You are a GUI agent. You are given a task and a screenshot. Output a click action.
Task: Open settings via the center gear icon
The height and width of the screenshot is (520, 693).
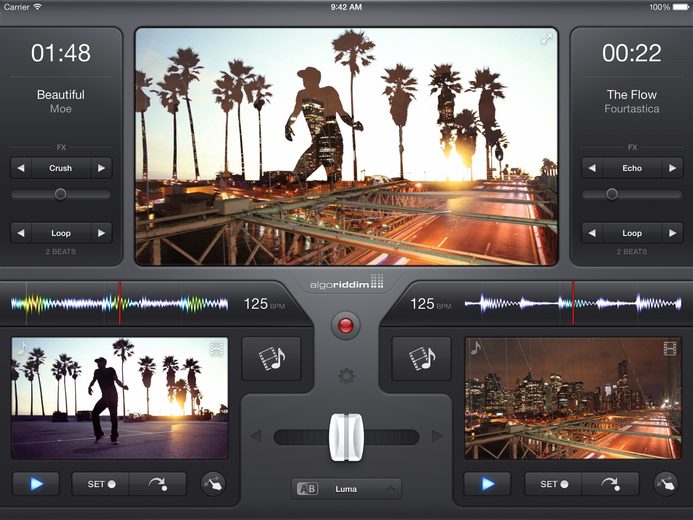click(346, 376)
